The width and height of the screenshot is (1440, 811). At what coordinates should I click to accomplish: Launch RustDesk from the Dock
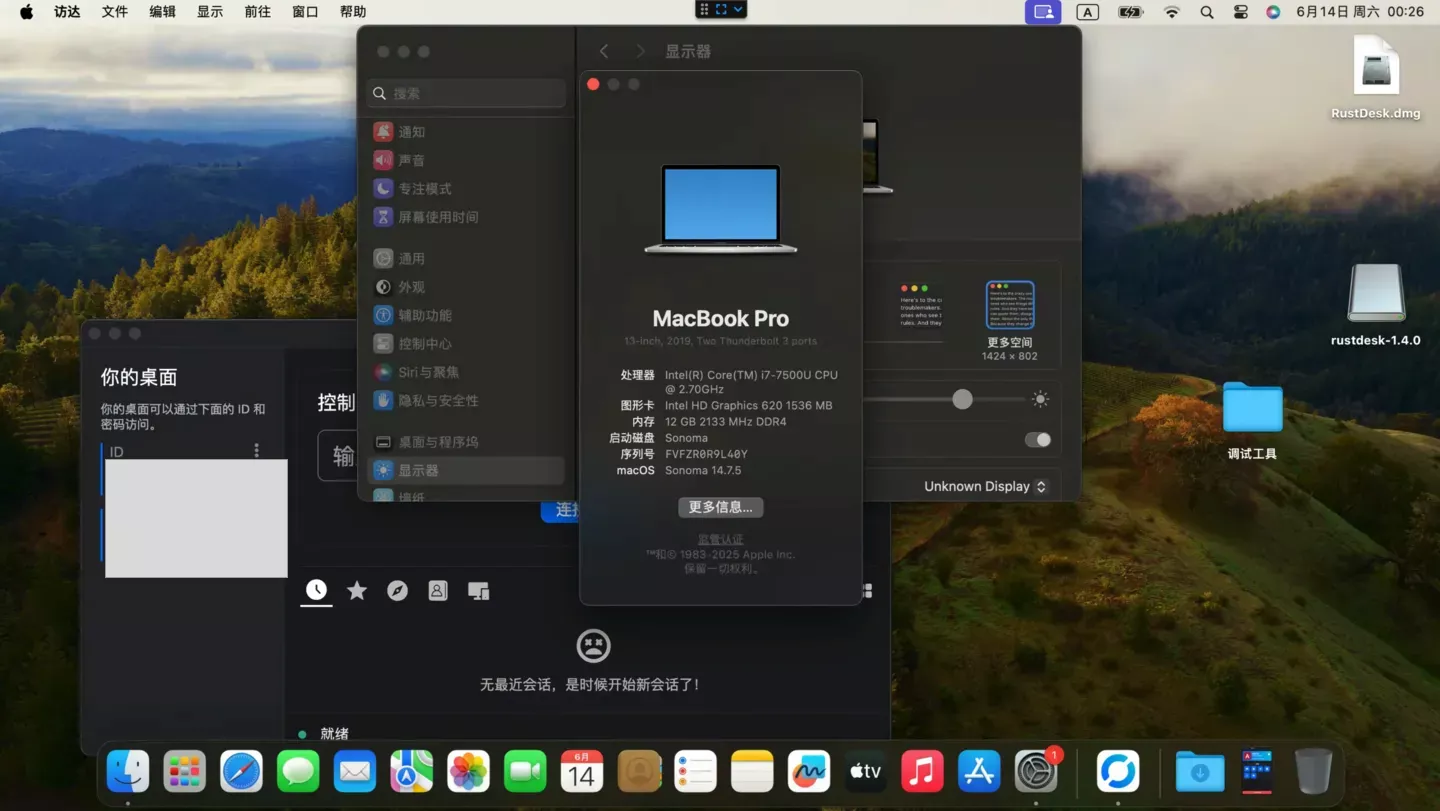pos(1117,770)
